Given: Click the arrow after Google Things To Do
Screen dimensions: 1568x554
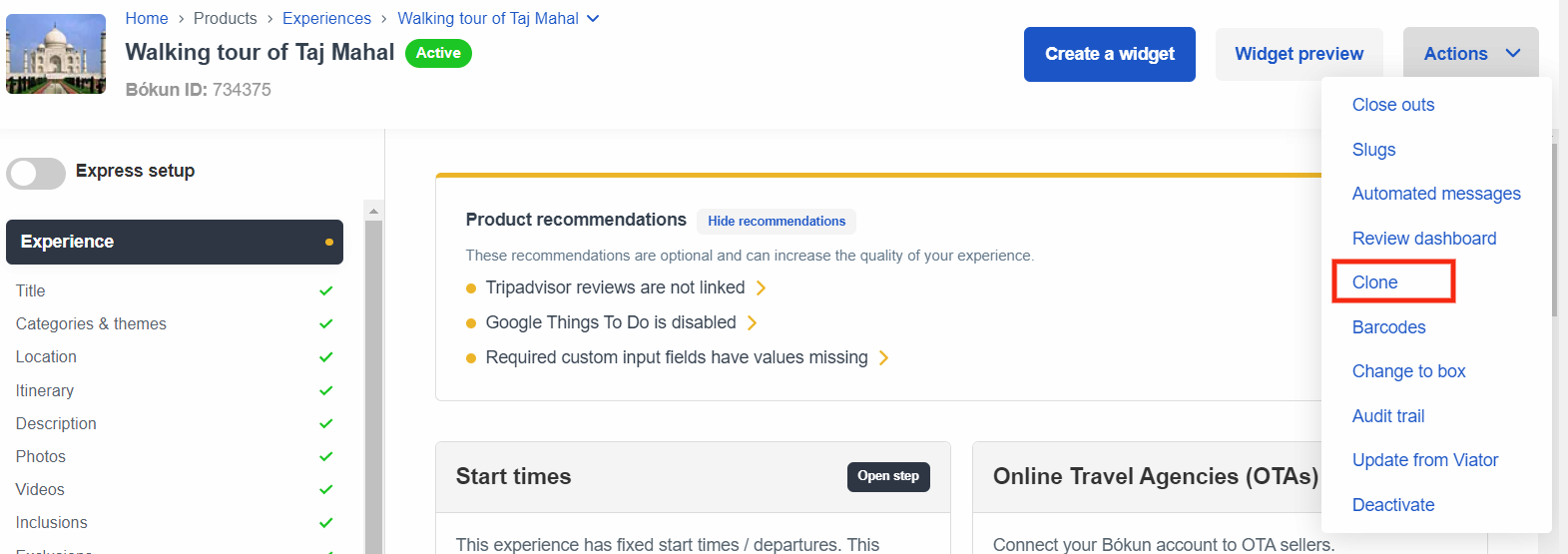Looking at the screenshot, I should (x=752, y=322).
